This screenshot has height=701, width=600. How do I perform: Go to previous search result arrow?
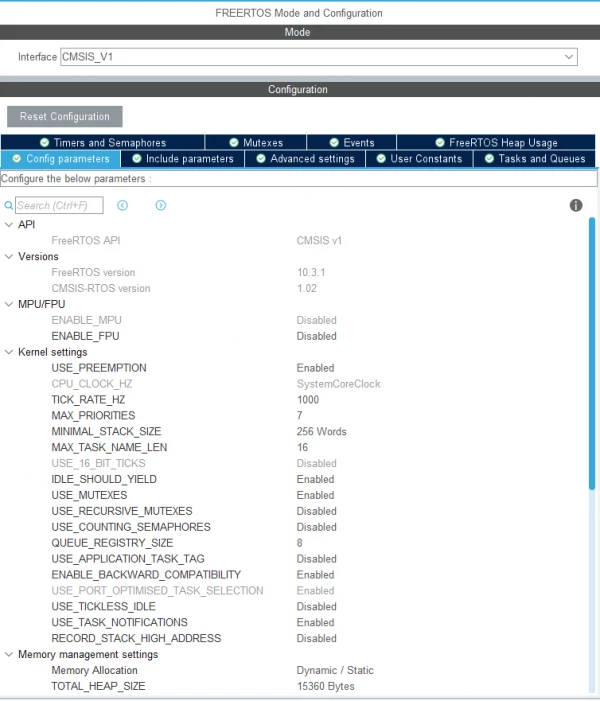(x=123, y=205)
